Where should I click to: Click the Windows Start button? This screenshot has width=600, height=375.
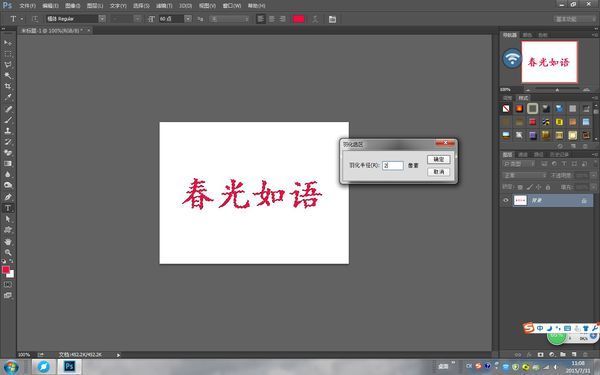(x=10, y=367)
